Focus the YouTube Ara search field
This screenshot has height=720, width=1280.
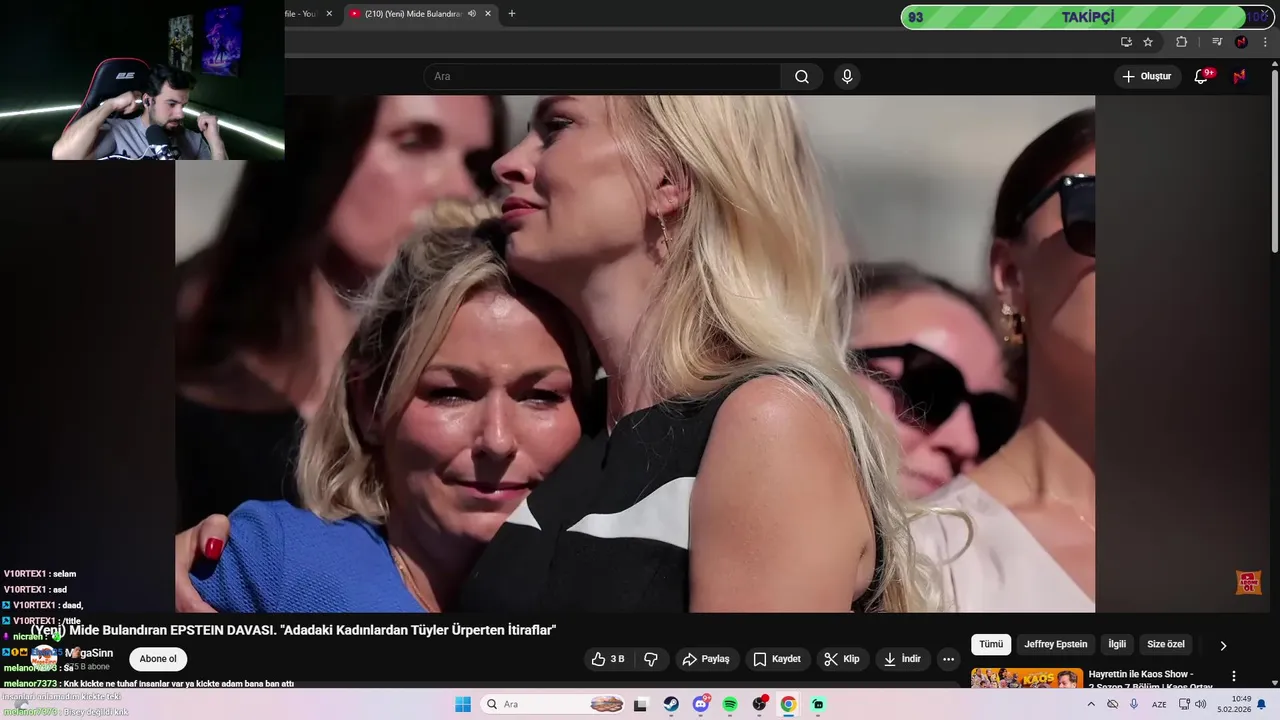click(x=603, y=77)
